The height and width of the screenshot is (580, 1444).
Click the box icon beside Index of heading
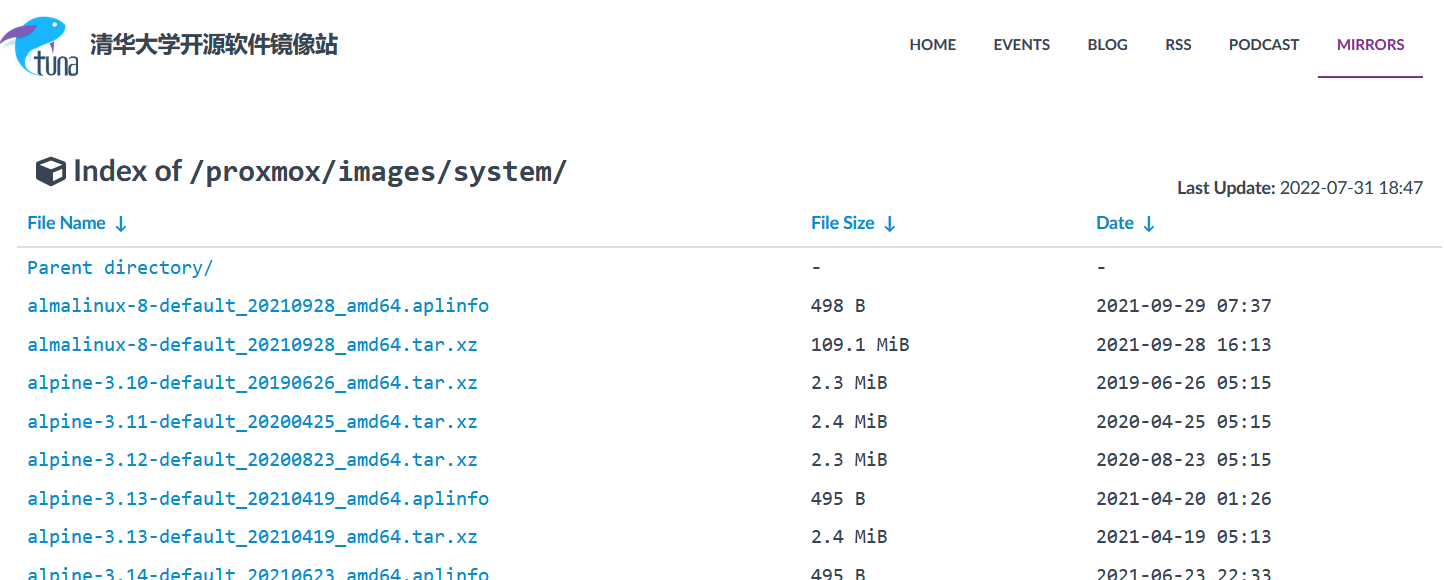click(51, 172)
